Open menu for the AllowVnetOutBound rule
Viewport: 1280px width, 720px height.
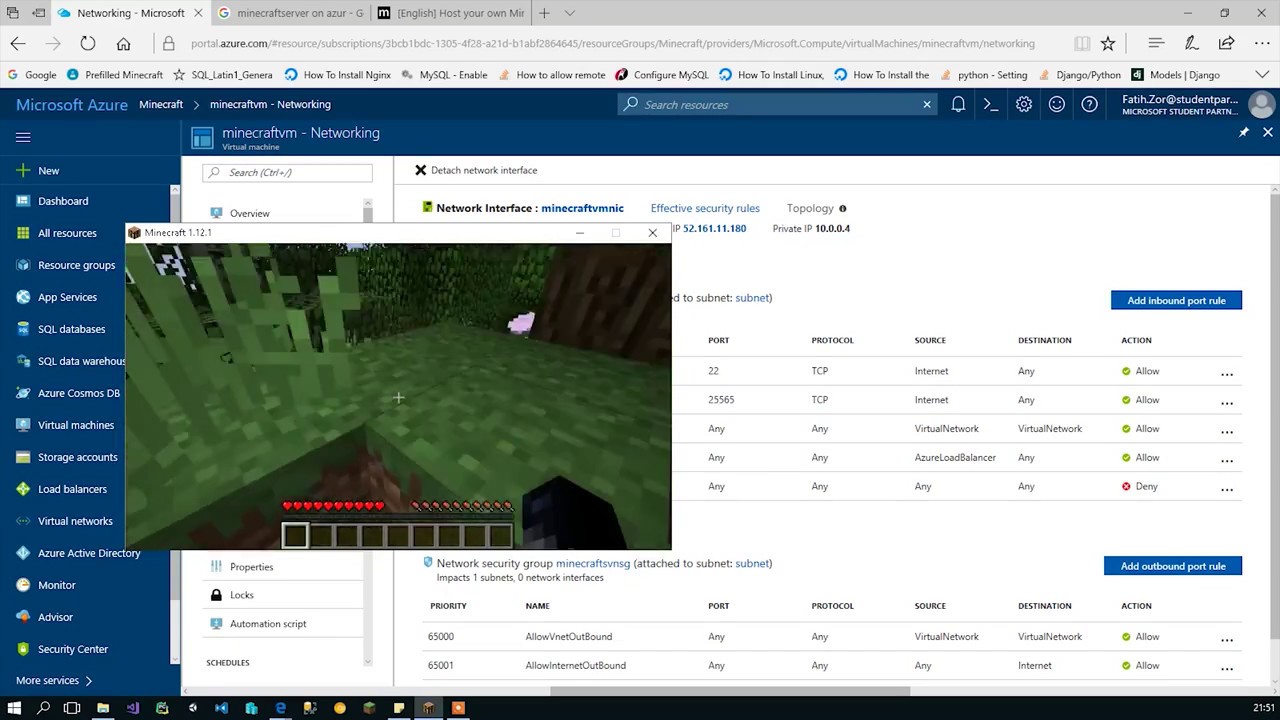coord(1227,638)
